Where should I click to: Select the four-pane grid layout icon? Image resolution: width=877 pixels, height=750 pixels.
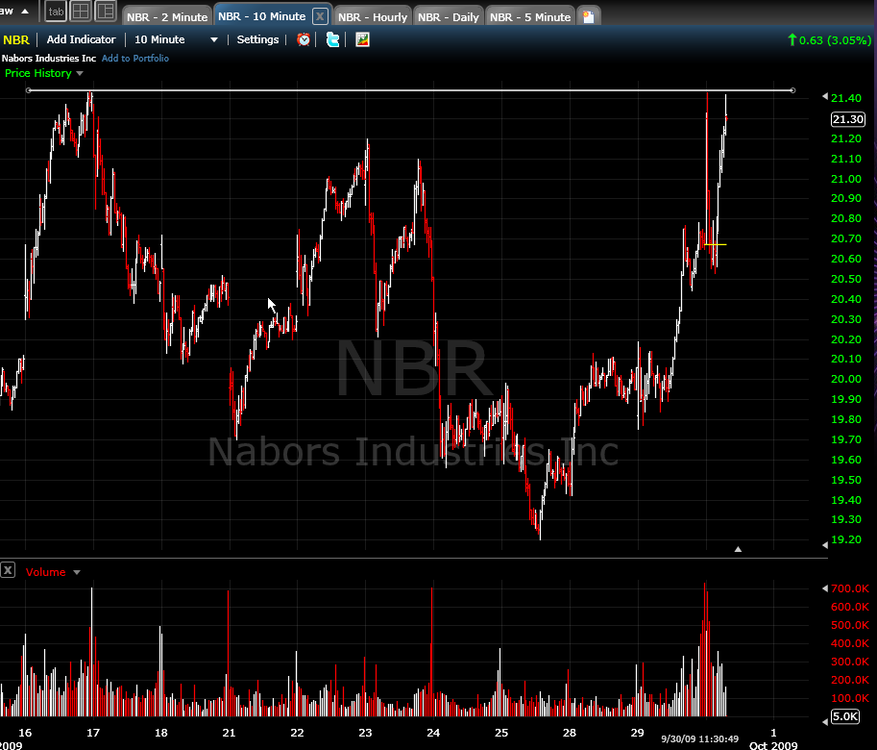tap(81, 11)
